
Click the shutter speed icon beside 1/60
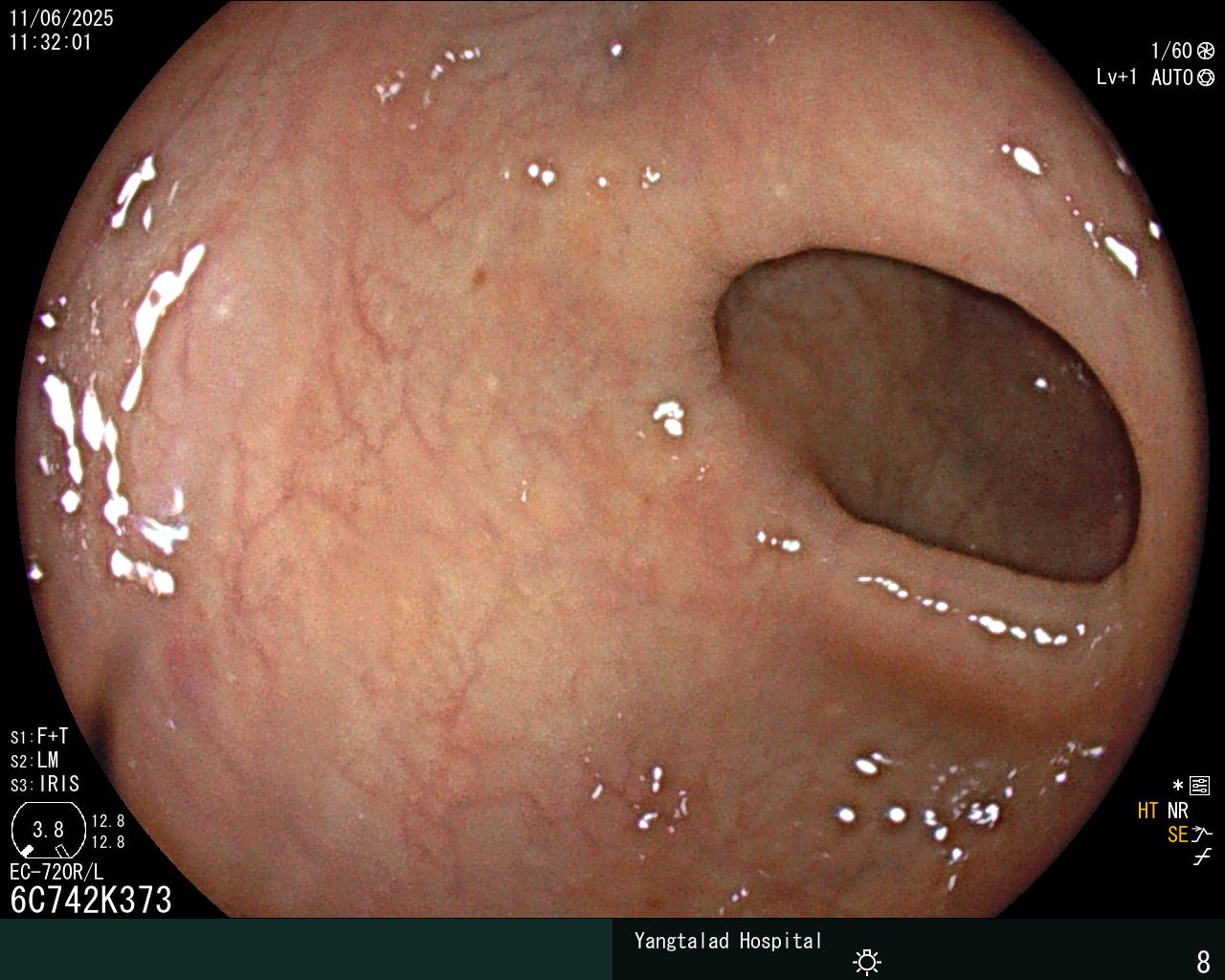[1206, 51]
